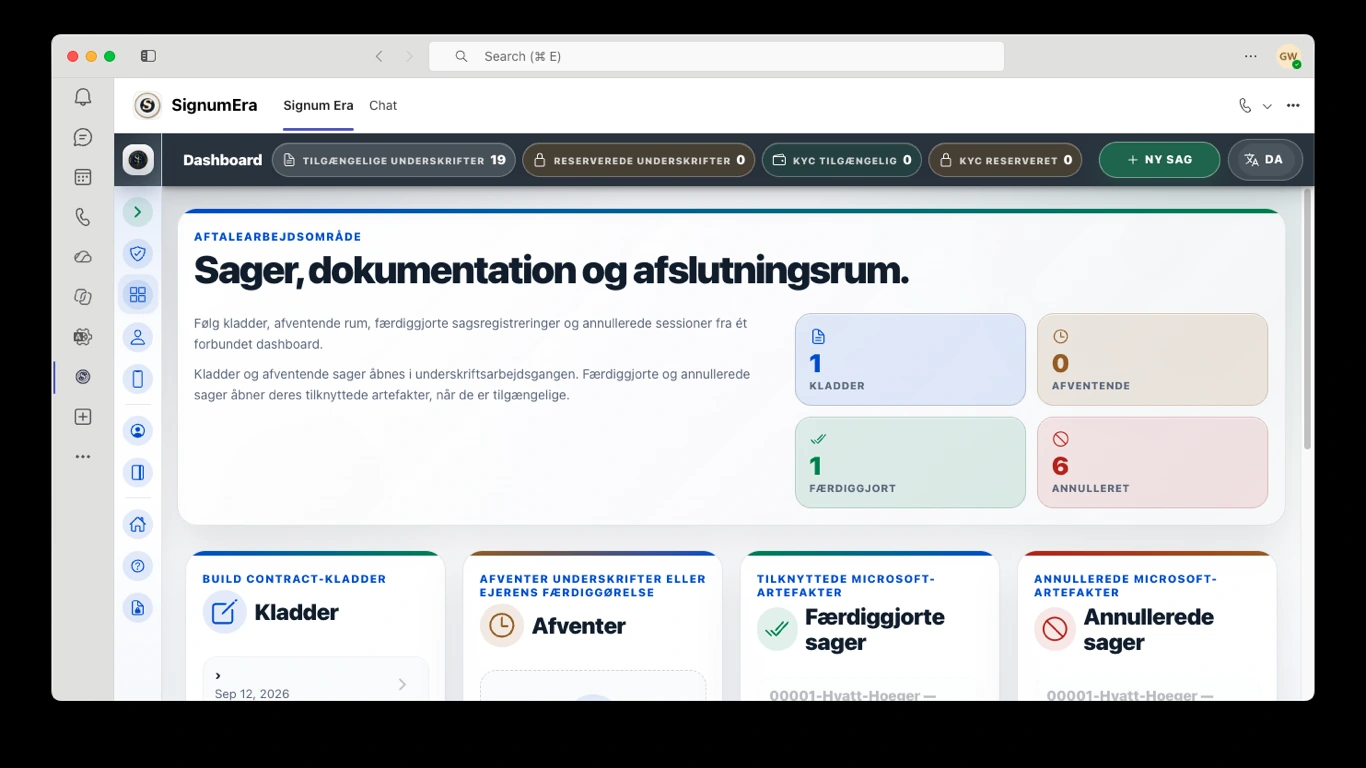Open the Activity bell in Teams rail

(83, 97)
